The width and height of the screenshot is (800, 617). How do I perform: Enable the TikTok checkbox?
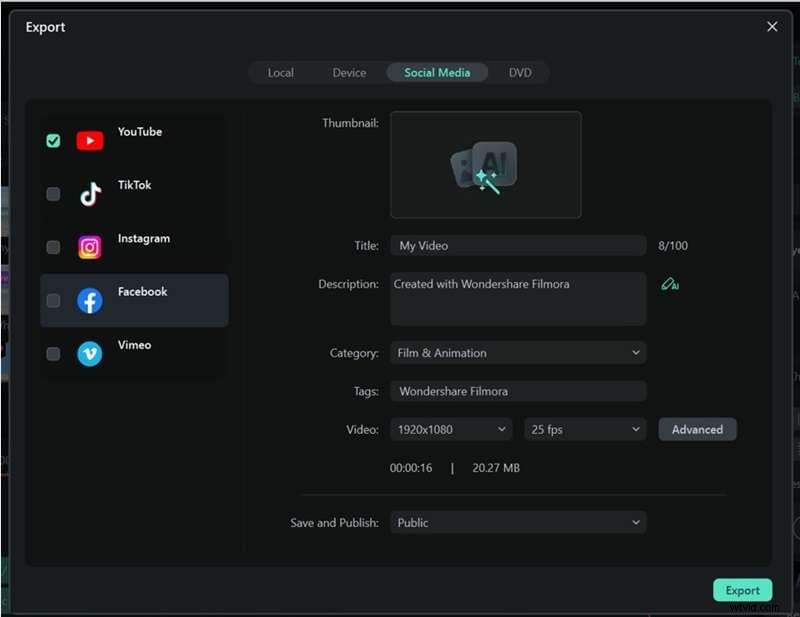click(53, 194)
